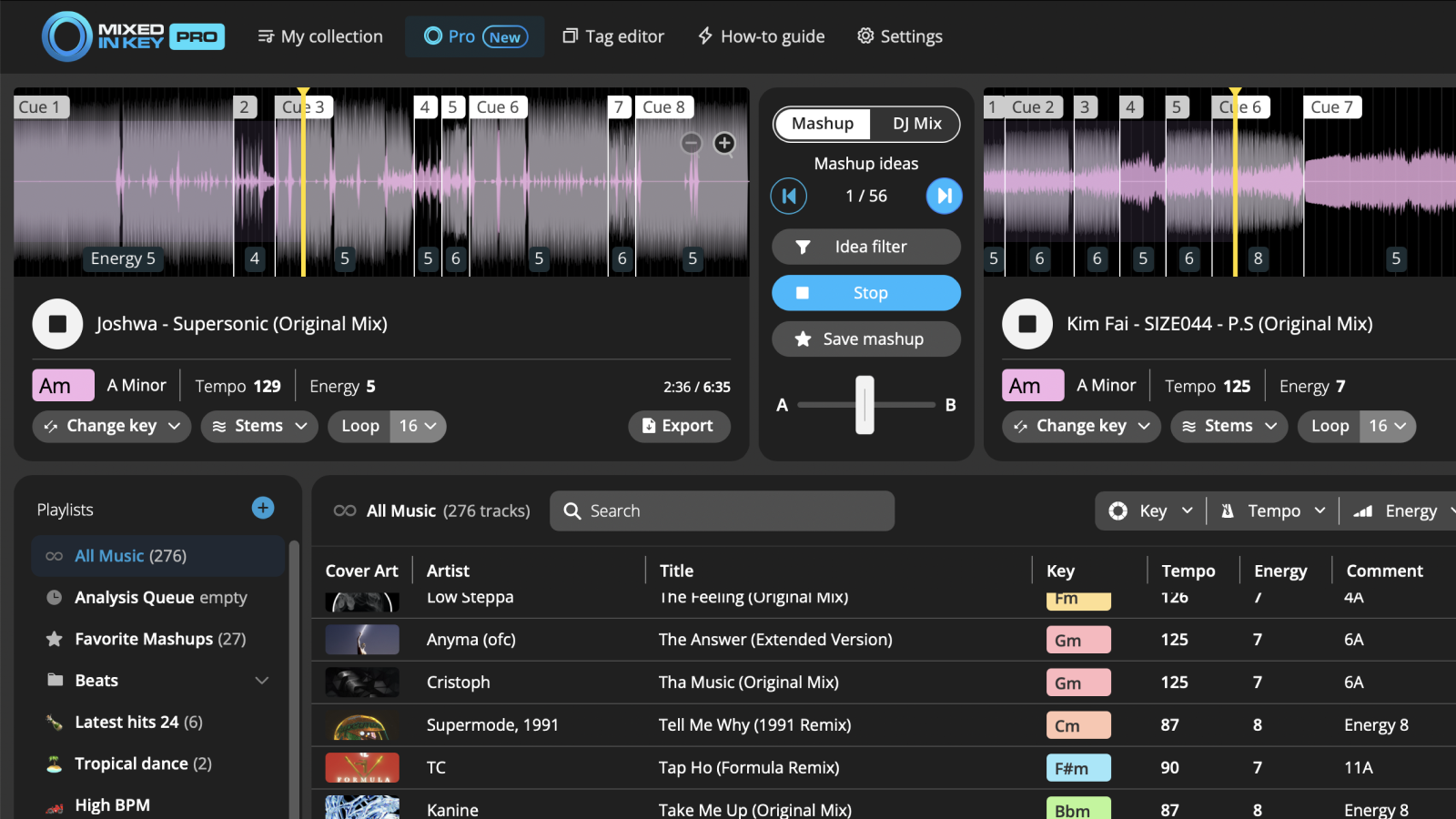1456x819 pixels.
Task: Click the Analysis Queue clock icon
Action: click(55, 598)
